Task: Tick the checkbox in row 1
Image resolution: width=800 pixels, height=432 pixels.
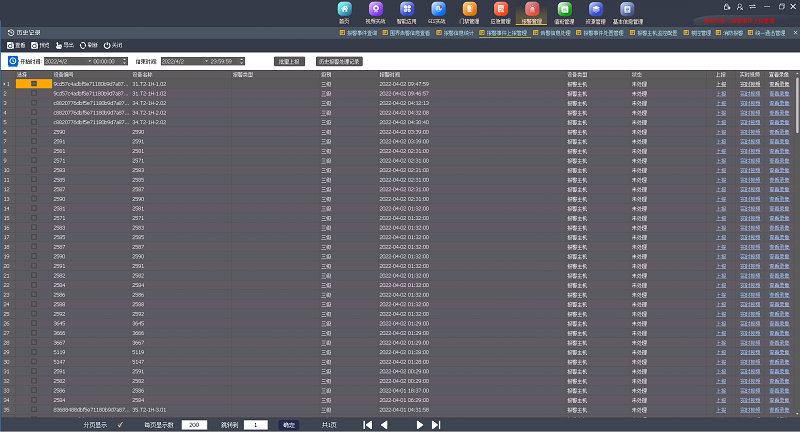Action: (34, 84)
